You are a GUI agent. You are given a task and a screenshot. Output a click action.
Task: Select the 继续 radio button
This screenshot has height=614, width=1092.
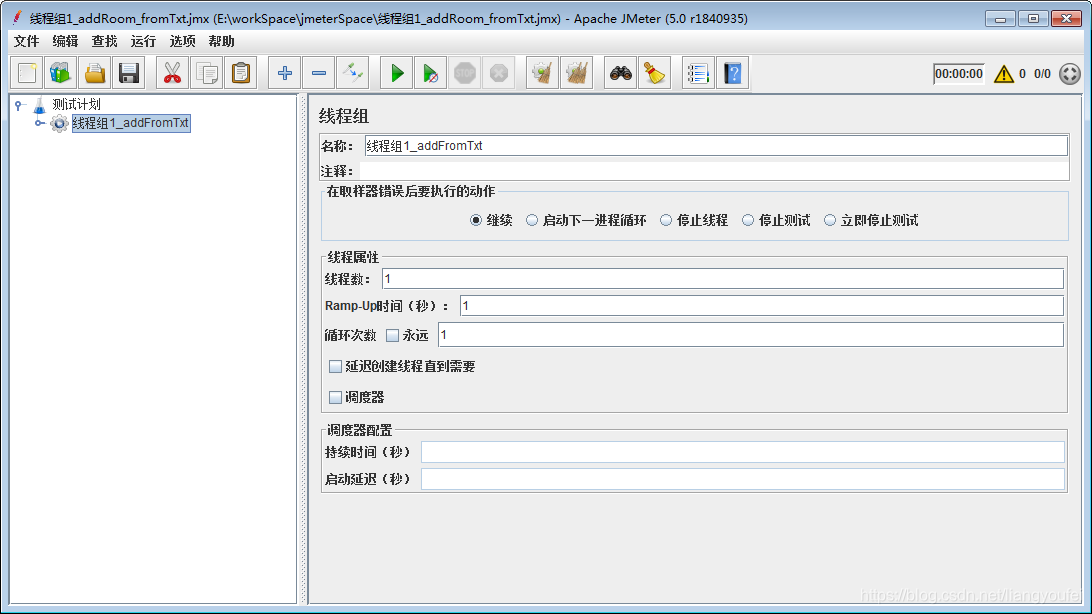[x=476, y=220]
